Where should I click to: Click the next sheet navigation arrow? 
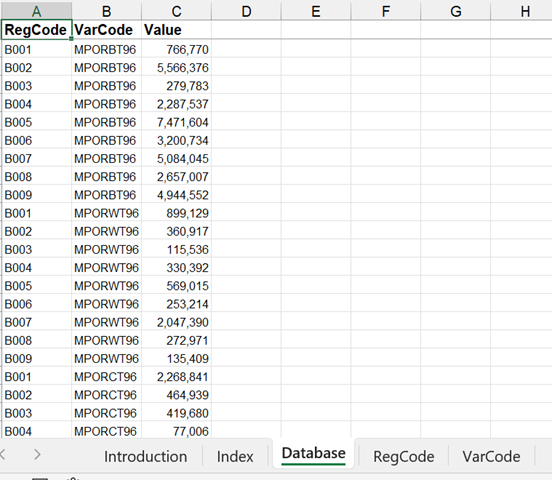(x=37, y=455)
